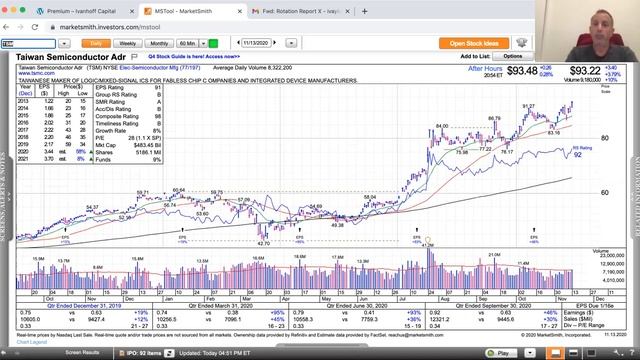The height and width of the screenshot is (360, 640).
Task: Select the orange chart-view layout icon
Action: 556,353
